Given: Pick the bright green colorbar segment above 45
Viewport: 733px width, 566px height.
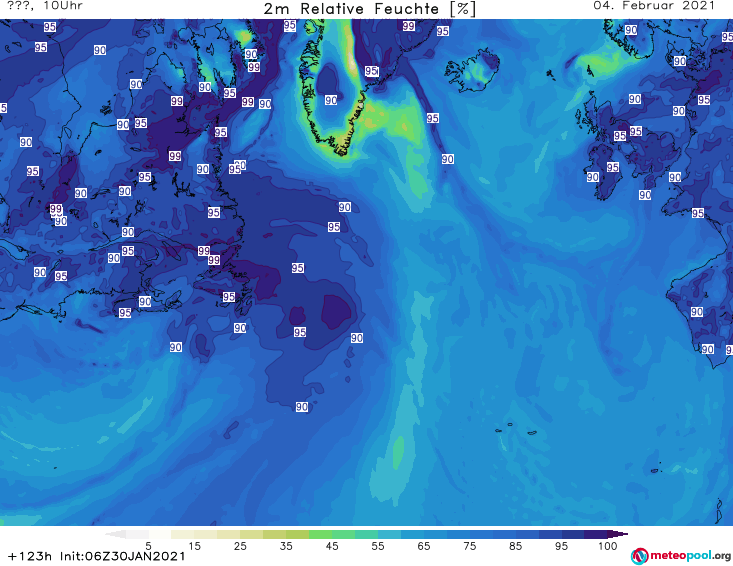Looking at the screenshot, I should (x=320, y=534).
